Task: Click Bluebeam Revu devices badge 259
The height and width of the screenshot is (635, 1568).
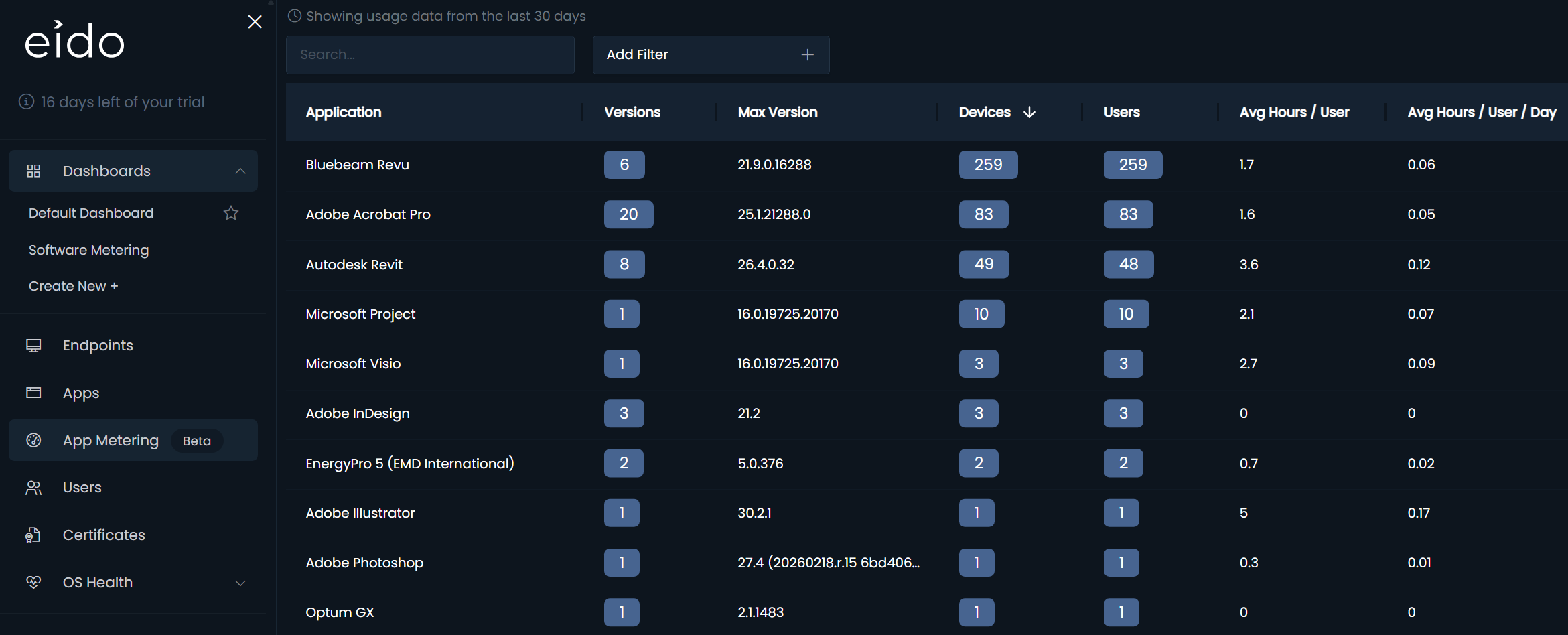Action: (988, 165)
